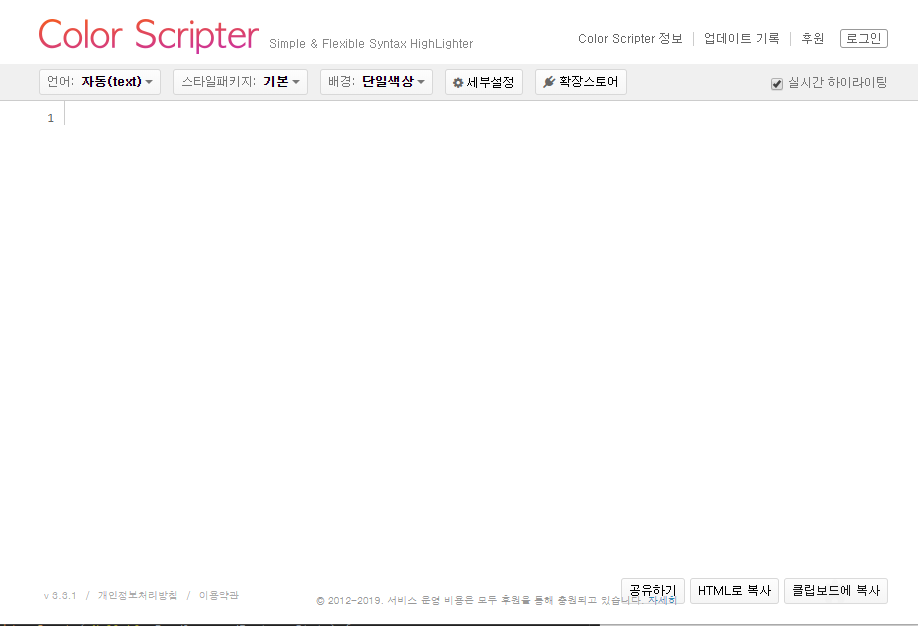Click the Simple & Flexible Syntax HighLighter tagline
918x626 pixels.
pyautogui.click(x=371, y=44)
